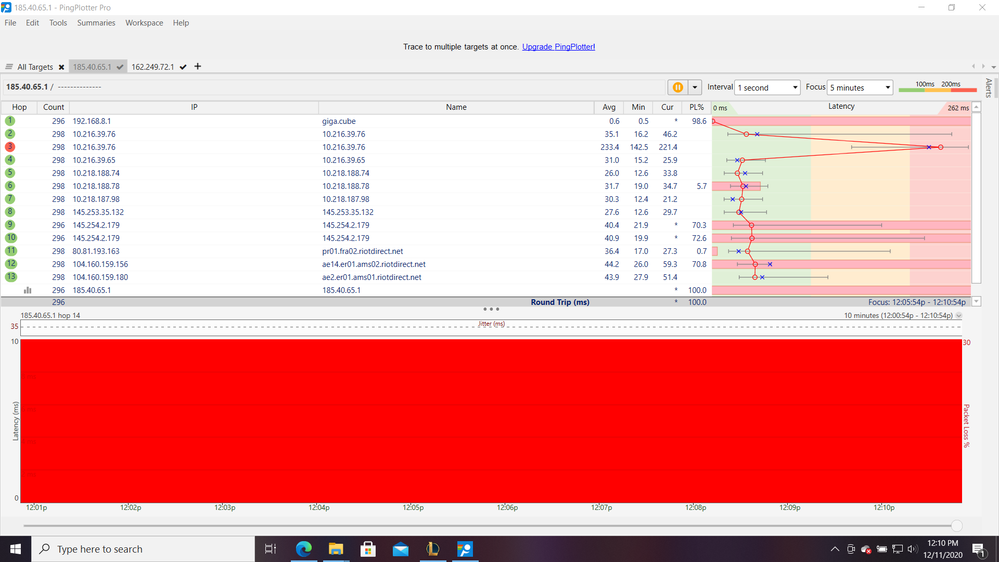Open the Help menu
Screen dimensions: 999x562
click(181, 23)
